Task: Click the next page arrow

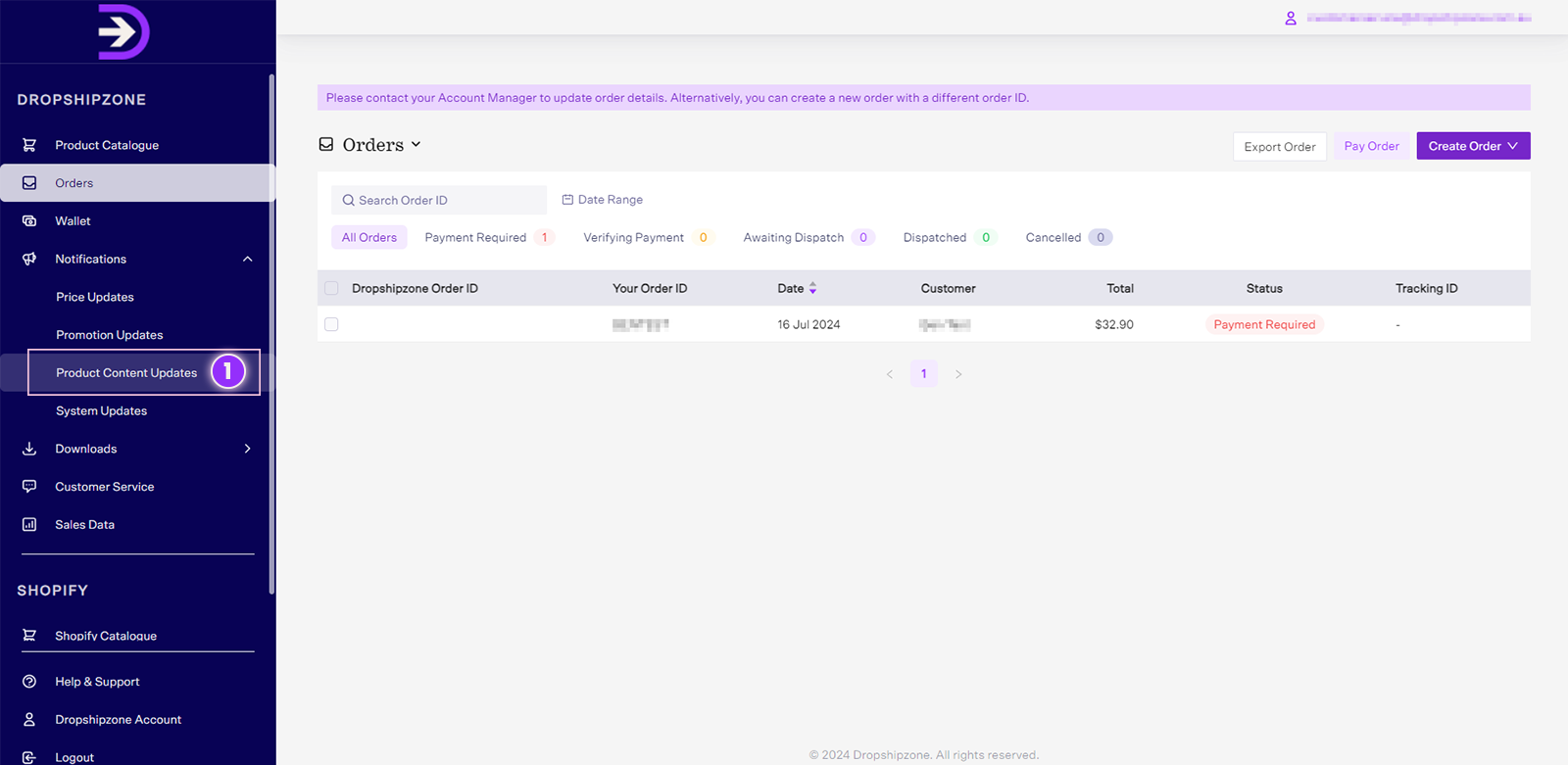Action: tap(958, 374)
